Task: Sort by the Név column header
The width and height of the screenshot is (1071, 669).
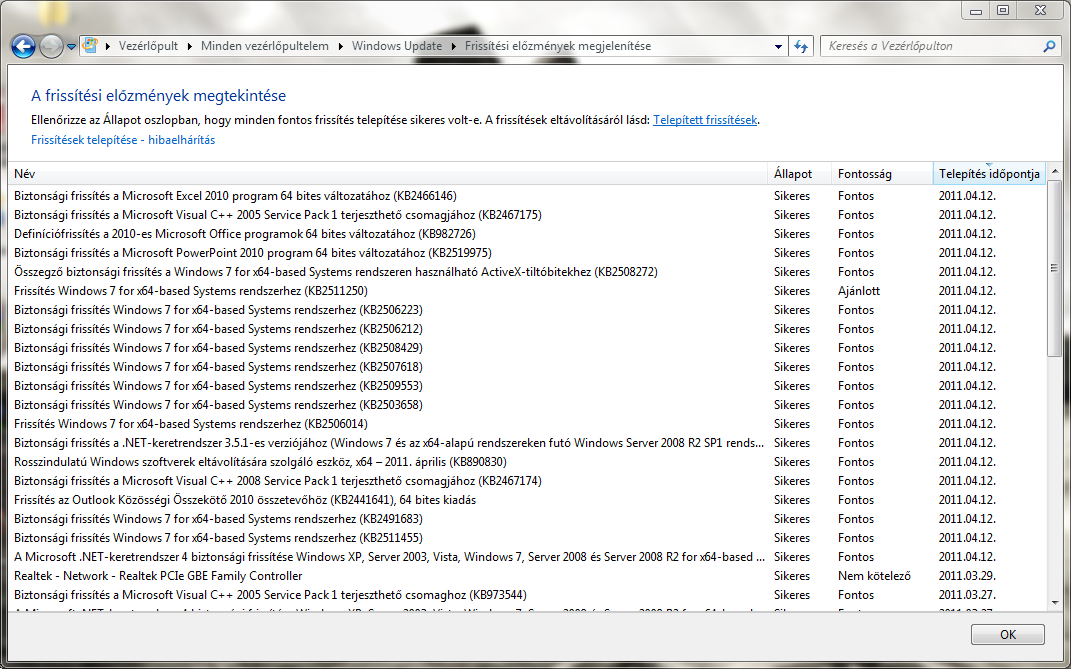Action: click(x=388, y=174)
